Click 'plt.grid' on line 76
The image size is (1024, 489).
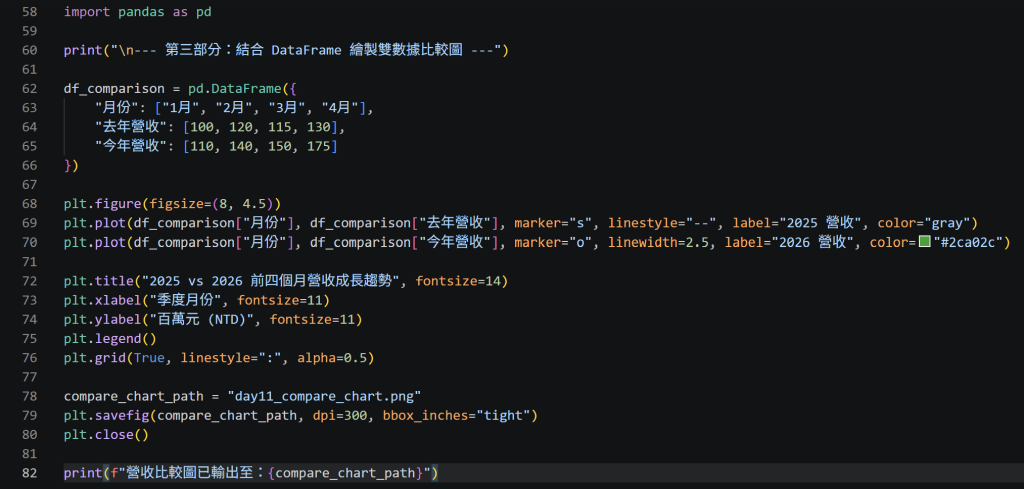pyautogui.click(x=95, y=358)
